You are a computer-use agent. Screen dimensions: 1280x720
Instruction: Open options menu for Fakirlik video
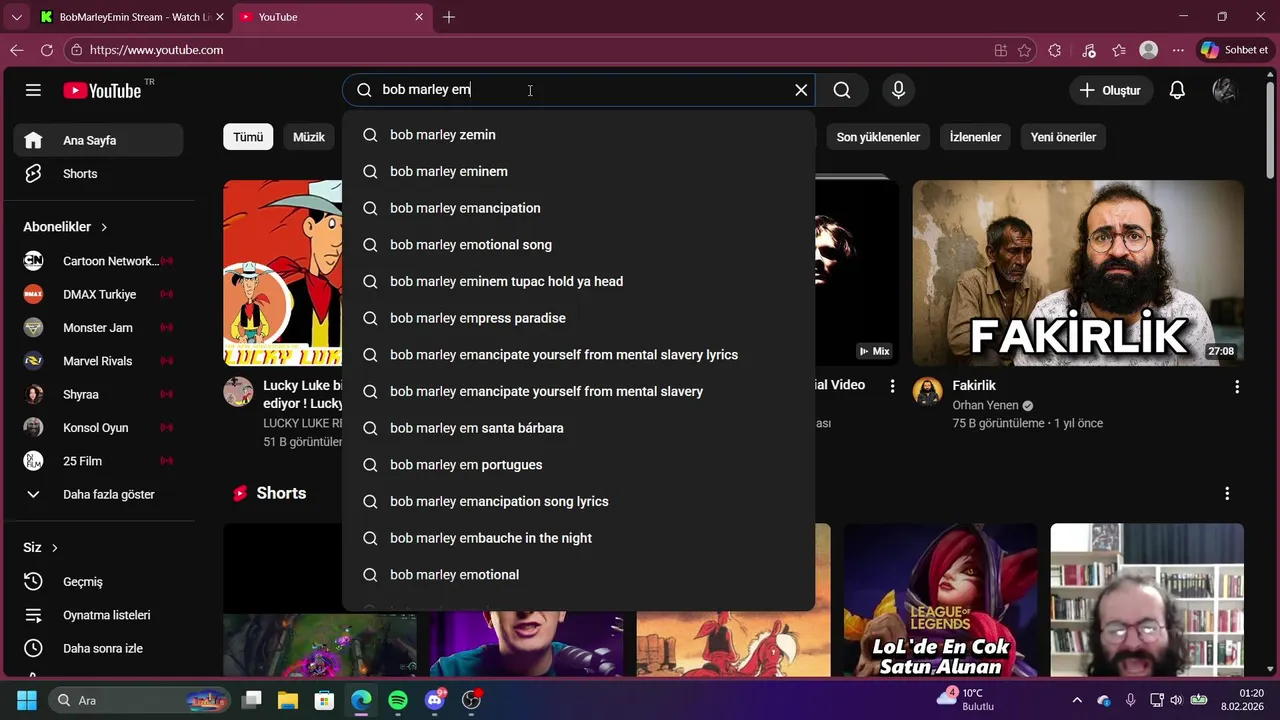1237,386
